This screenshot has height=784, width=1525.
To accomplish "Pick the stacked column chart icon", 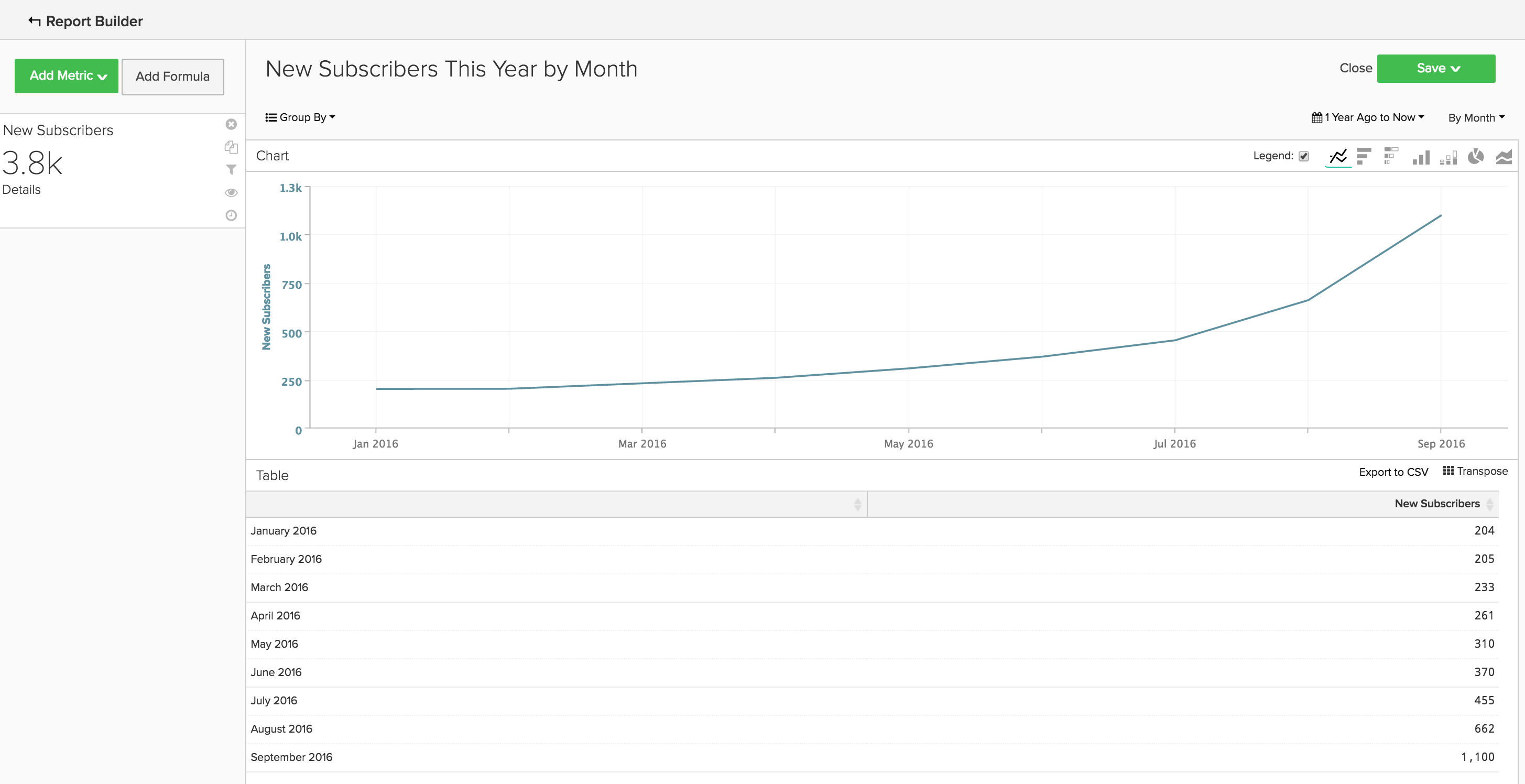I will coord(1448,158).
